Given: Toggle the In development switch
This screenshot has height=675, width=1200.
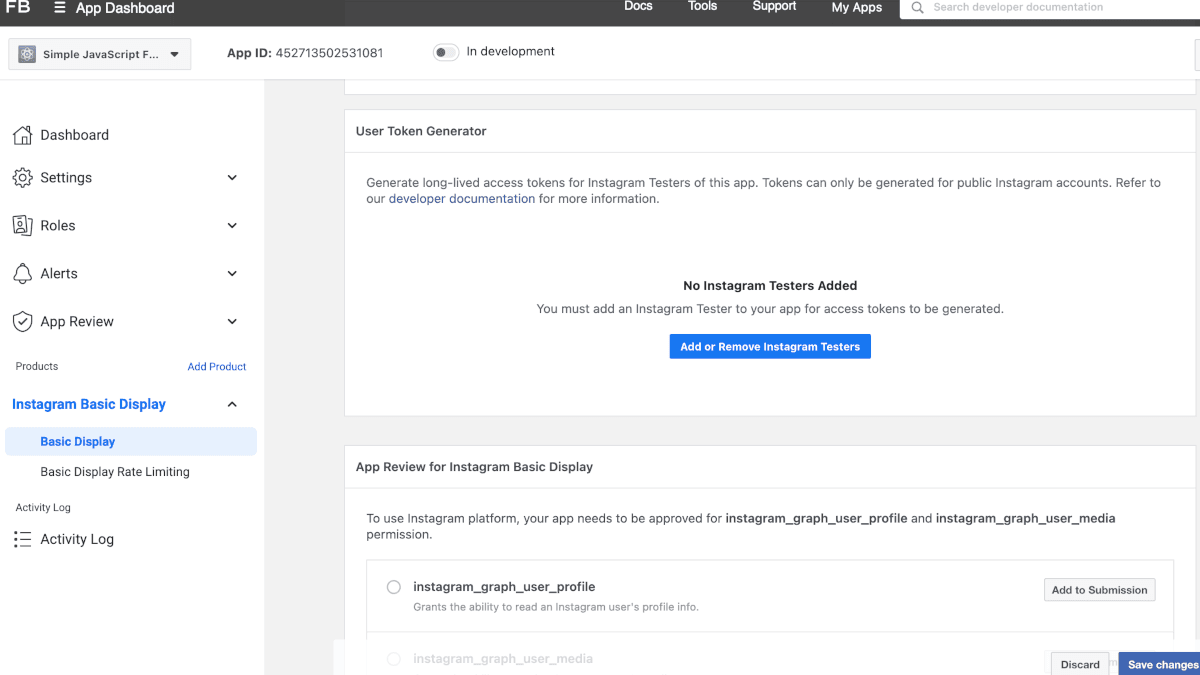Looking at the screenshot, I should tap(446, 52).
